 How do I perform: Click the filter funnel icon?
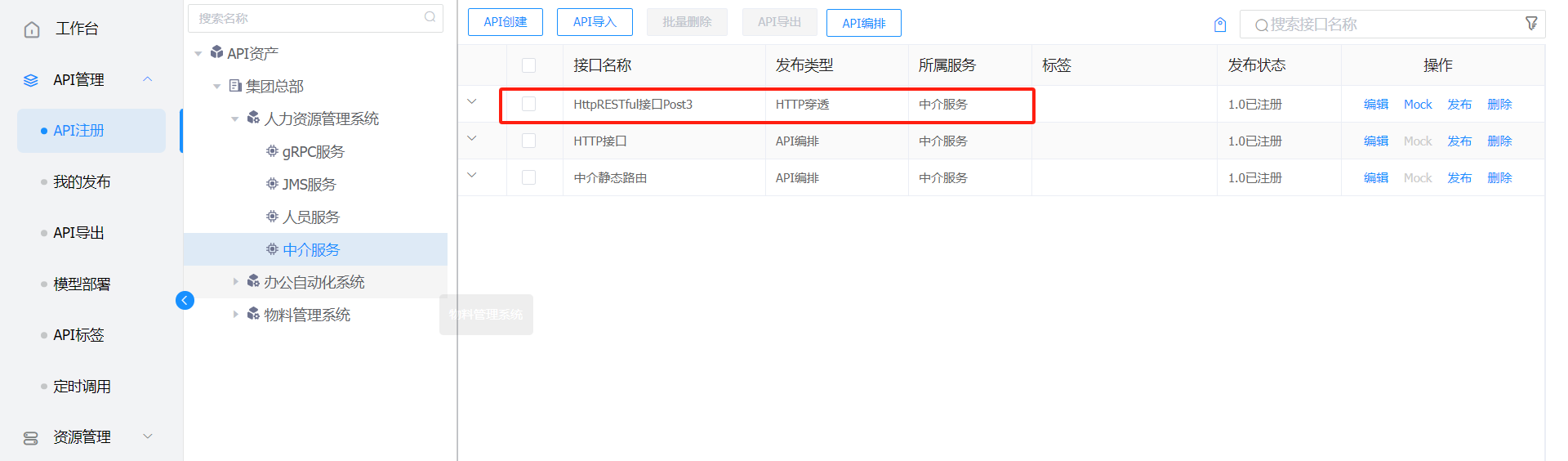coord(1532,24)
